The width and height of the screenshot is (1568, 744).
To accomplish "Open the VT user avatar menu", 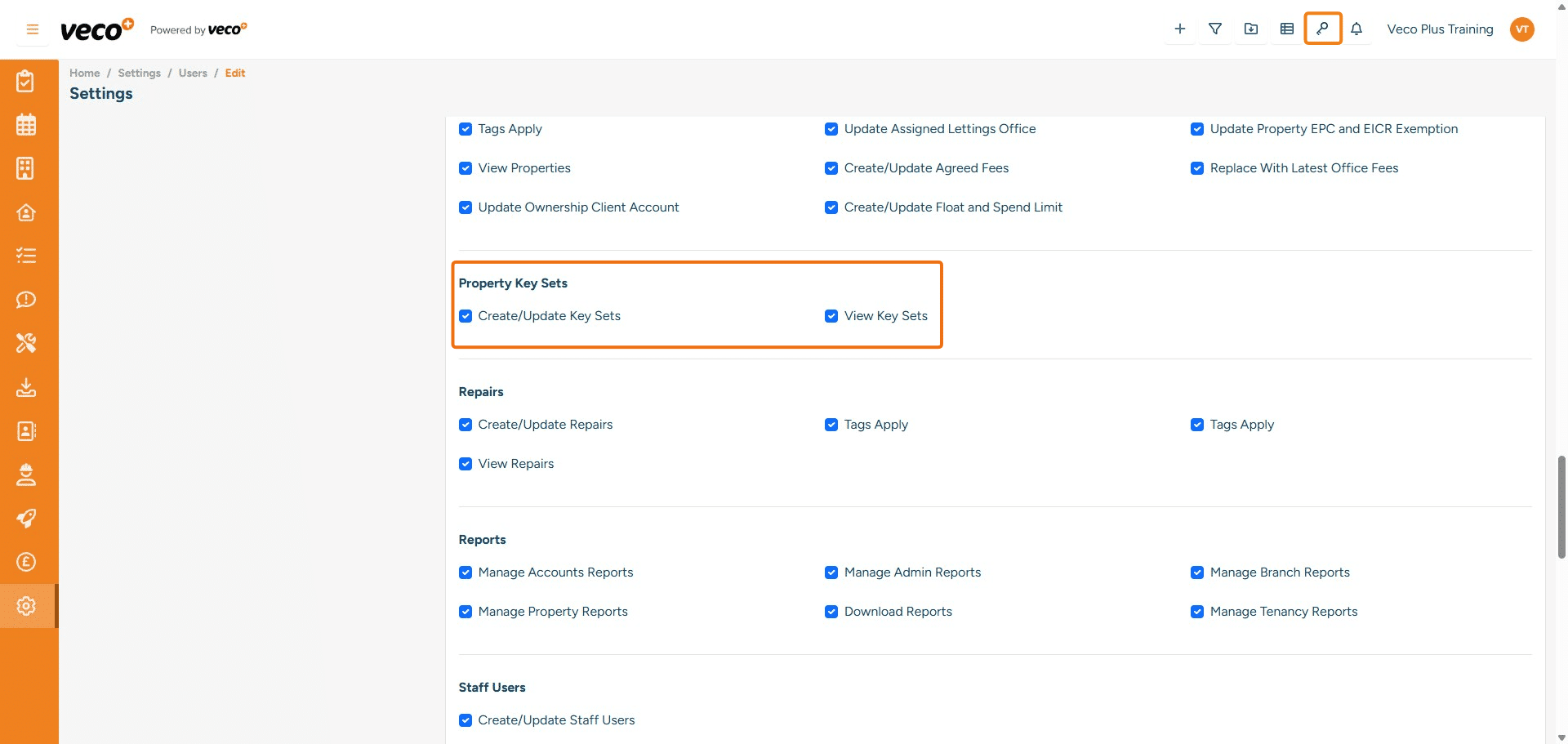I will [x=1521, y=29].
